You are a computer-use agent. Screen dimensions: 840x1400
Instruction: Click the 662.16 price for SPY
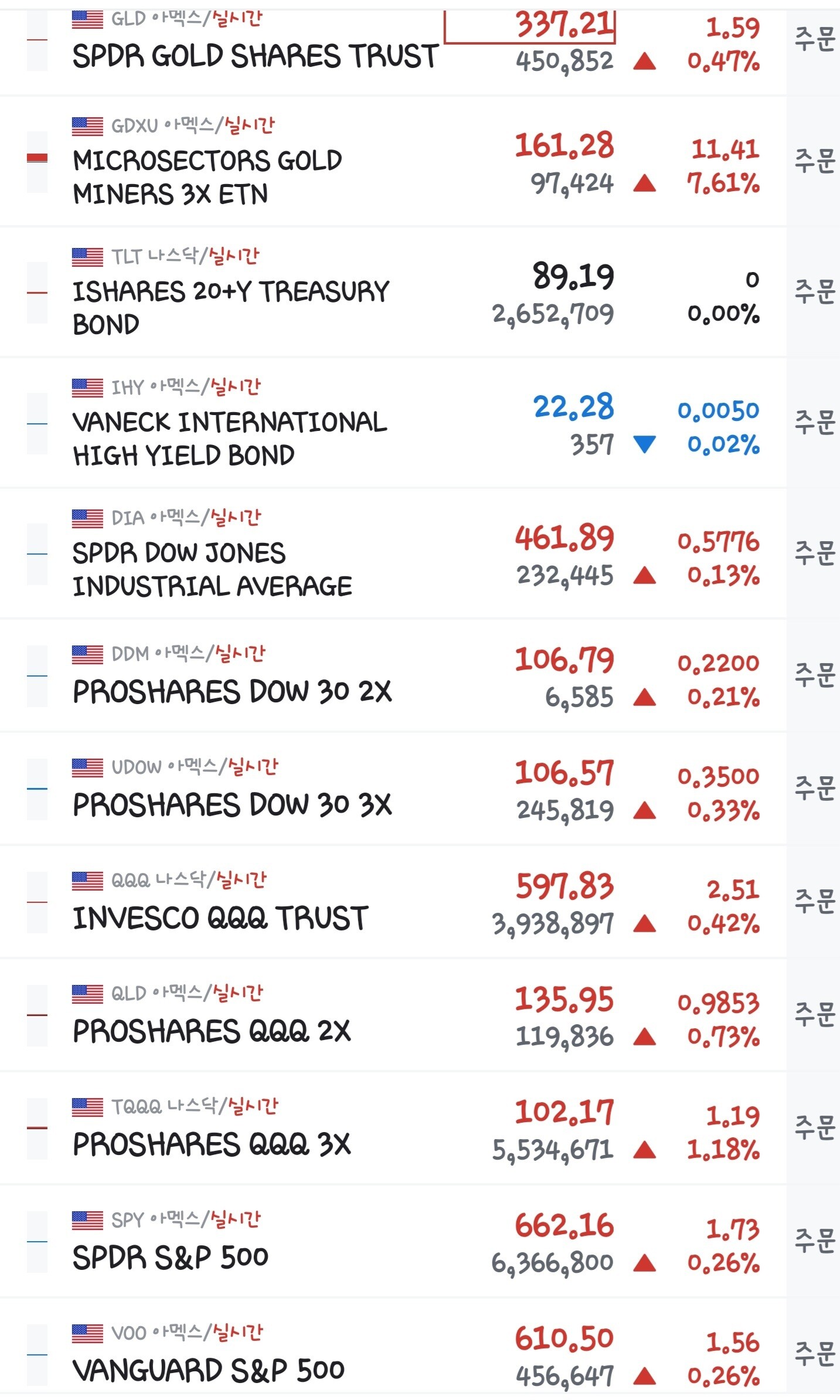click(564, 1226)
